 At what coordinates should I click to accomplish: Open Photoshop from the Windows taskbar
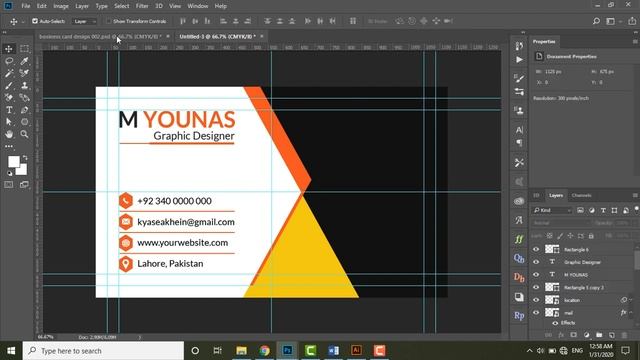click(287, 350)
